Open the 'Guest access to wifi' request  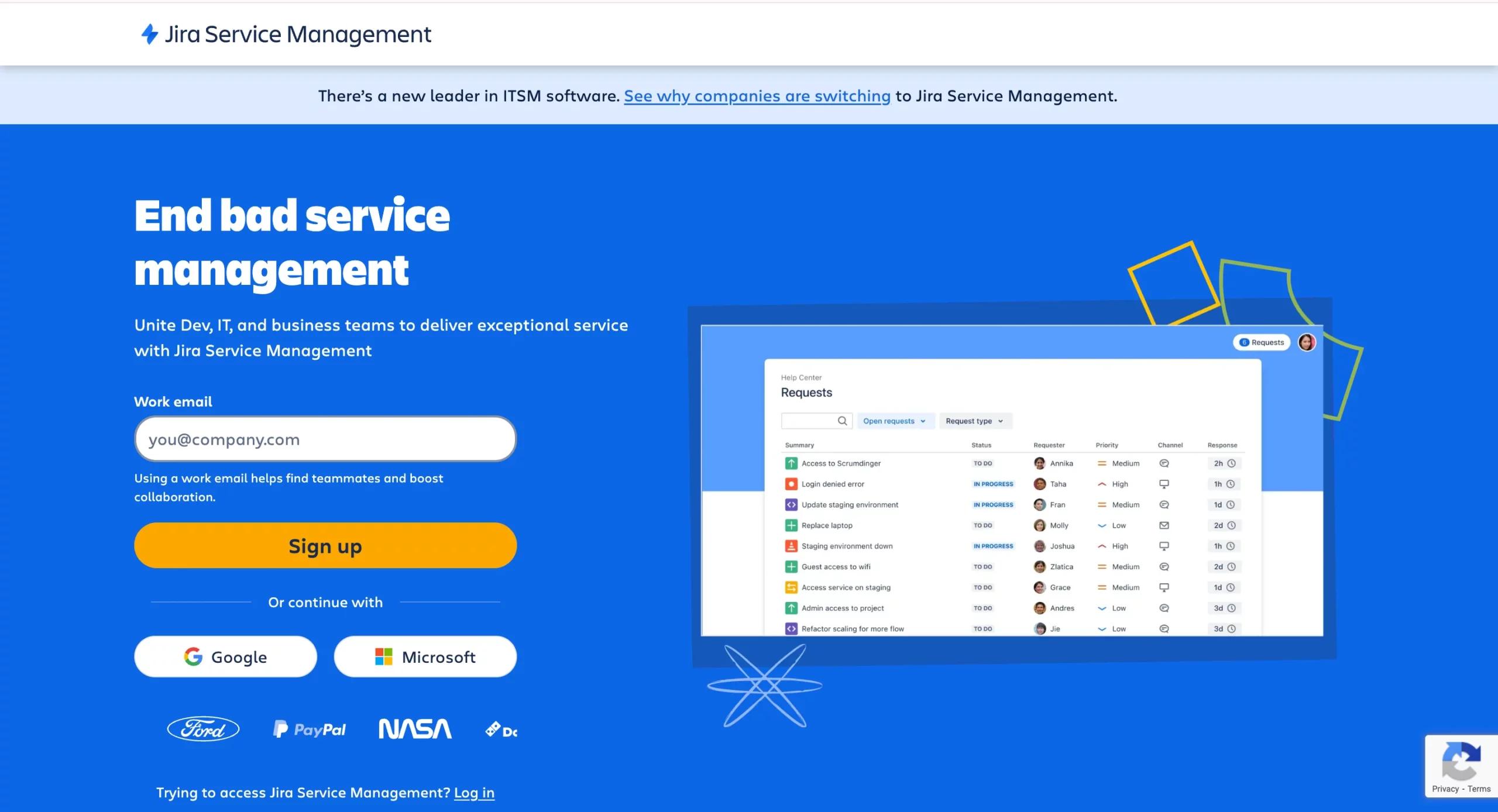click(x=836, y=566)
